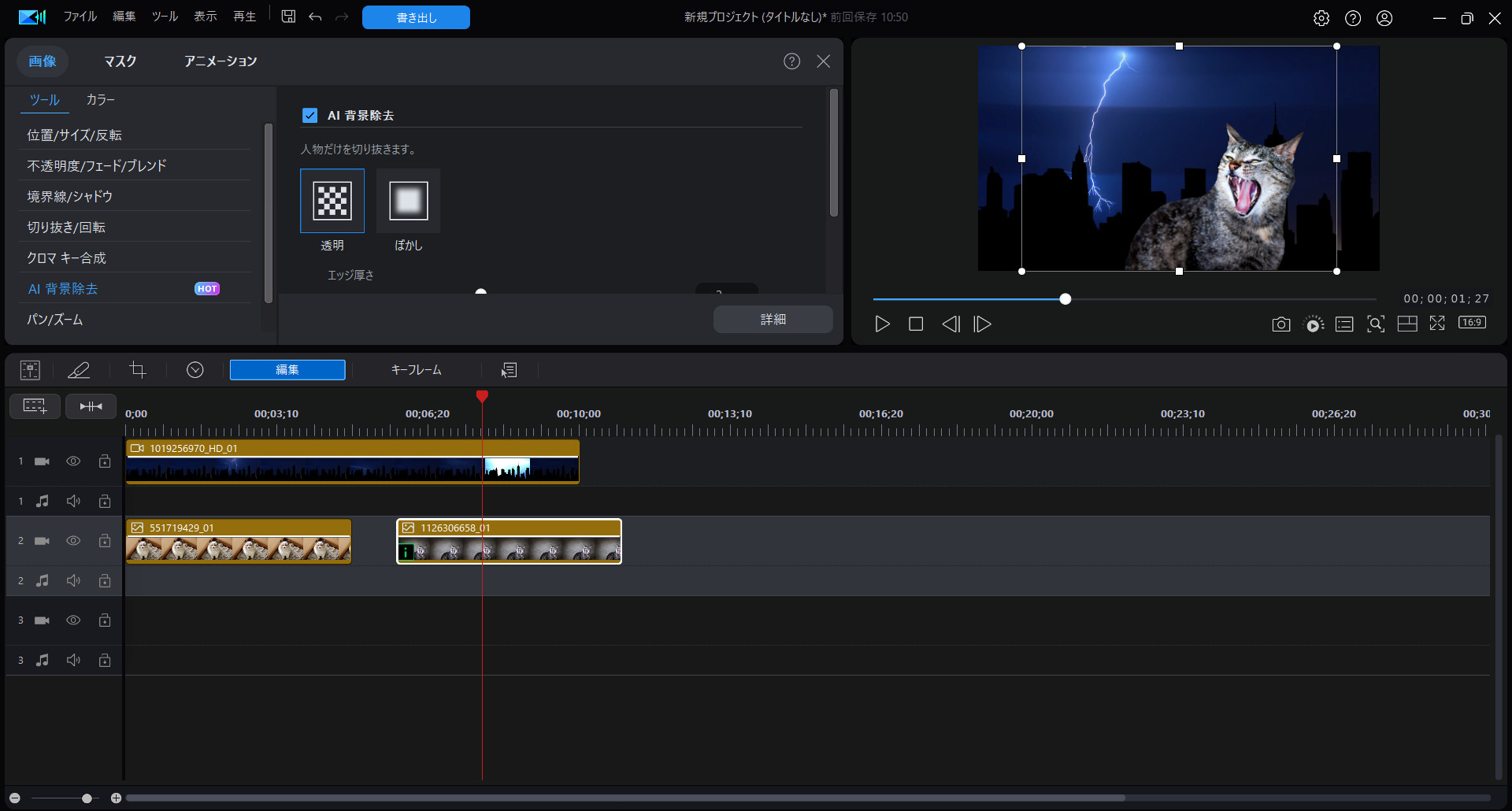Uncheck the AI 背景除去 checkbox
This screenshot has width=1512, height=811.
click(309, 115)
